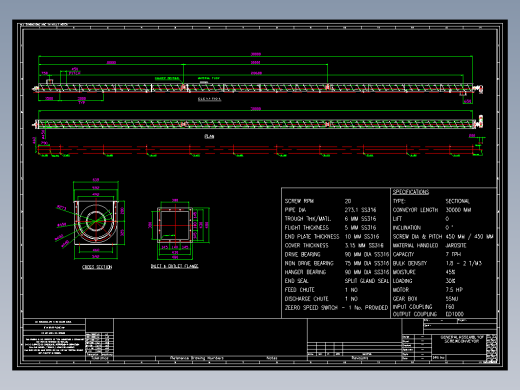520x390 pixels.
Task: Select the DRIVE BEARING row label
Action: [302, 254]
